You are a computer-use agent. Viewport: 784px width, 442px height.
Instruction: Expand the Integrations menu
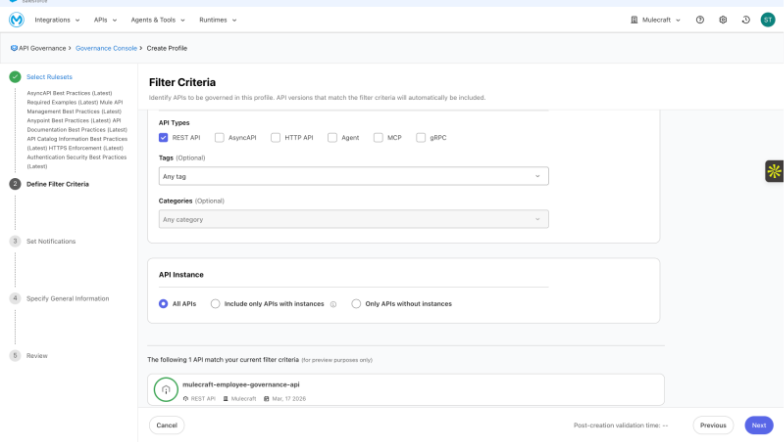57,19
